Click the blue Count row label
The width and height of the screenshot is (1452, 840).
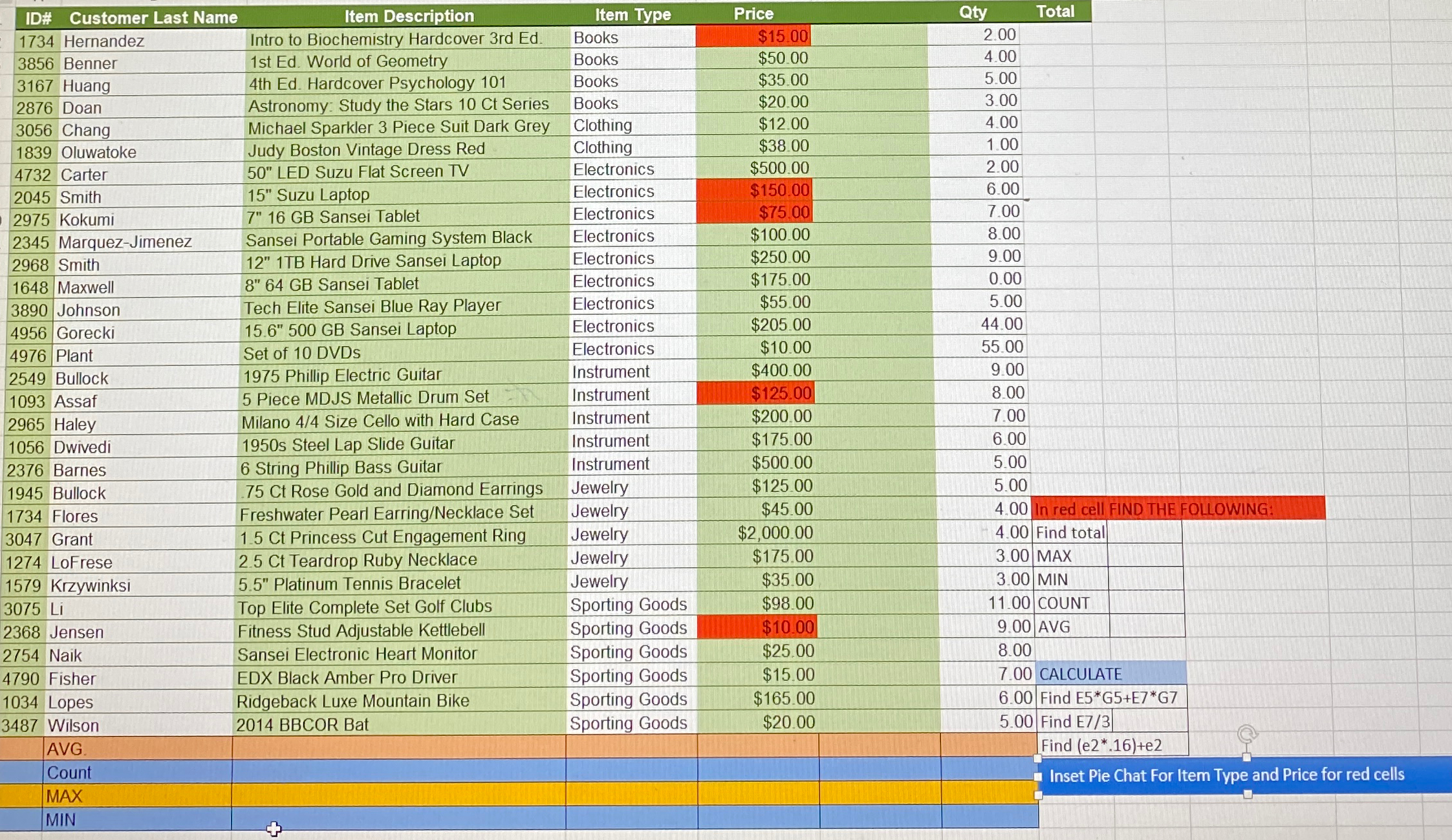tap(69, 773)
